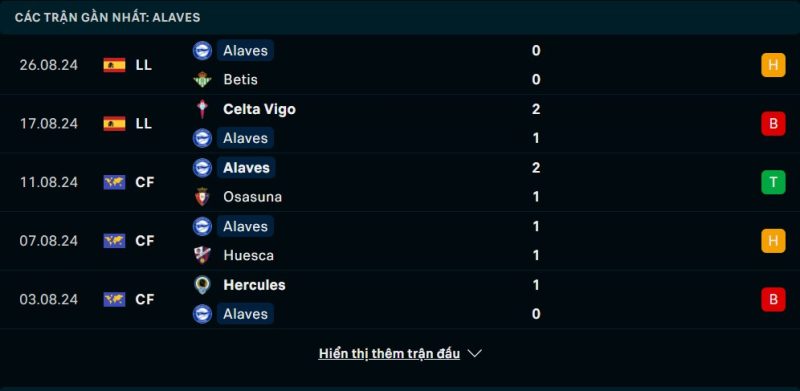The width and height of the screenshot is (800, 391).
Task: Click the Huesca club crest icon
Action: pyautogui.click(x=203, y=255)
